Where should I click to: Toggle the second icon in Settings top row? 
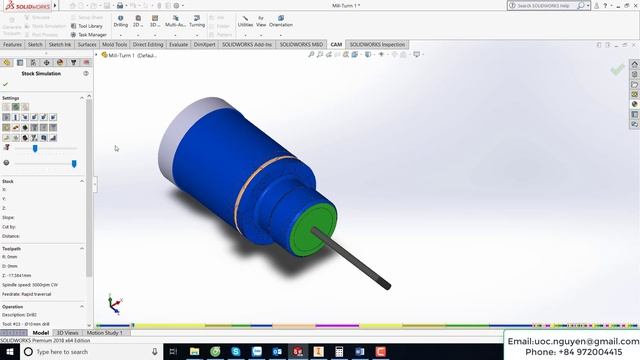pos(16,107)
